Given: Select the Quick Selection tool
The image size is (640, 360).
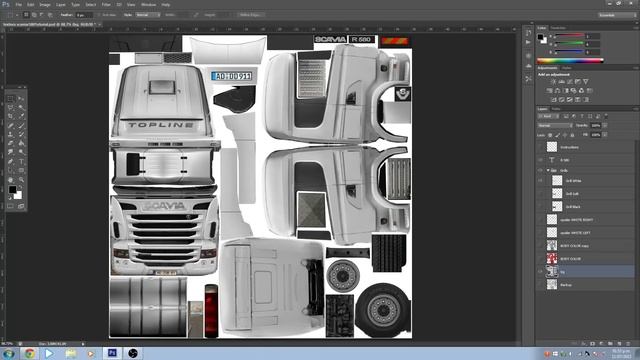Looking at the screenshot, I should tap(21, 107).
